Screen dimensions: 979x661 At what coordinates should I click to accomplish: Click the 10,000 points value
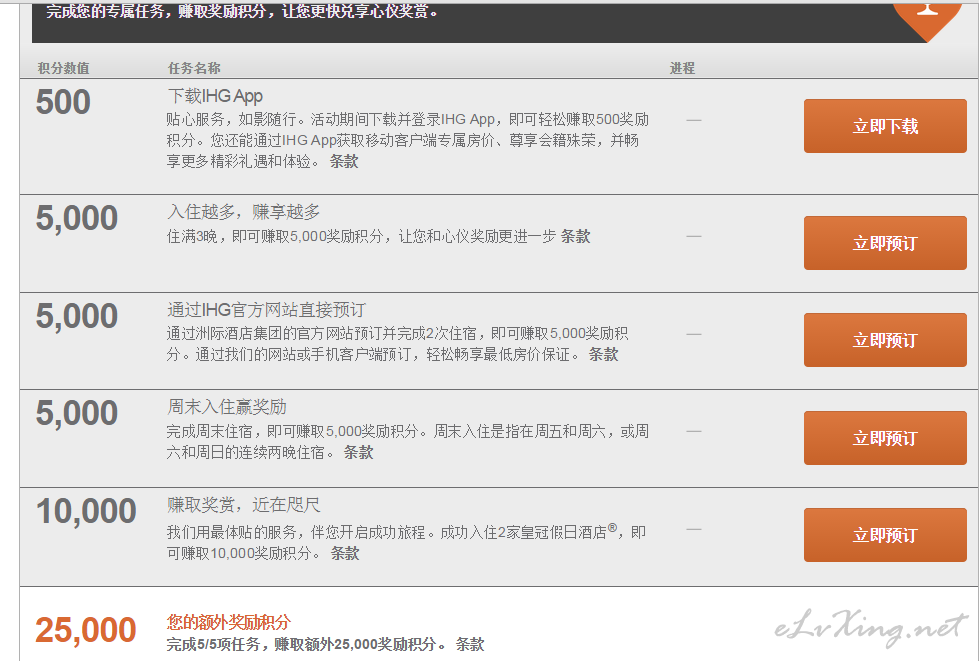coord(86,511)
